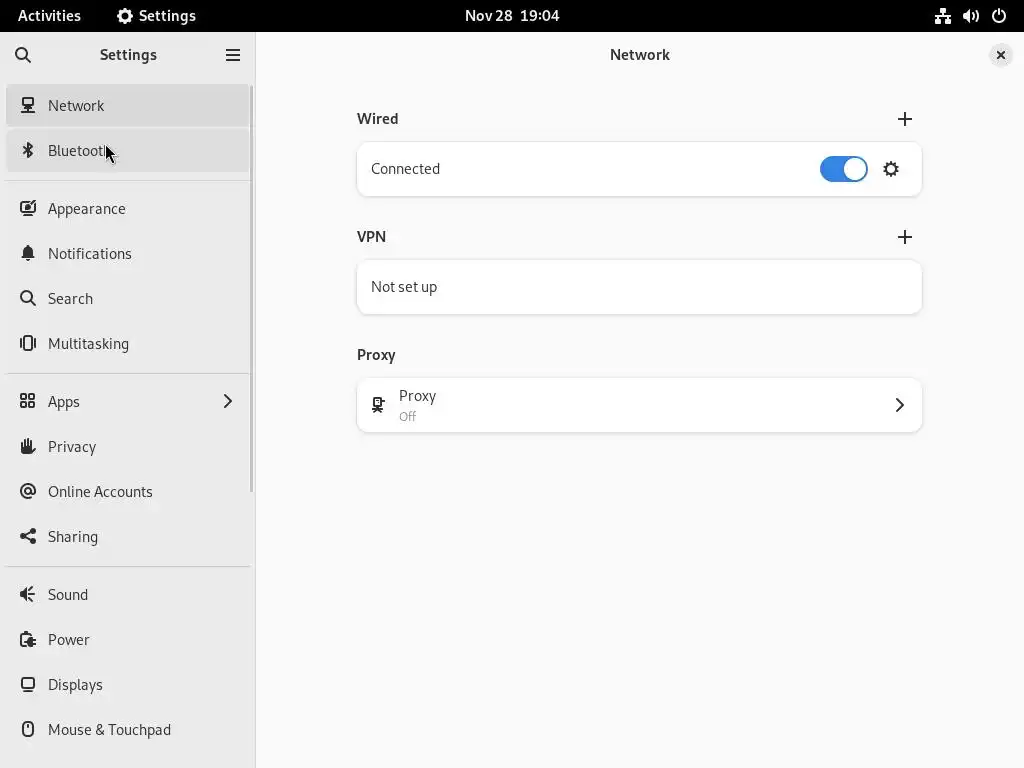
Task: Toggle the wired Connected switch off
Action: (x=844, y=169)
